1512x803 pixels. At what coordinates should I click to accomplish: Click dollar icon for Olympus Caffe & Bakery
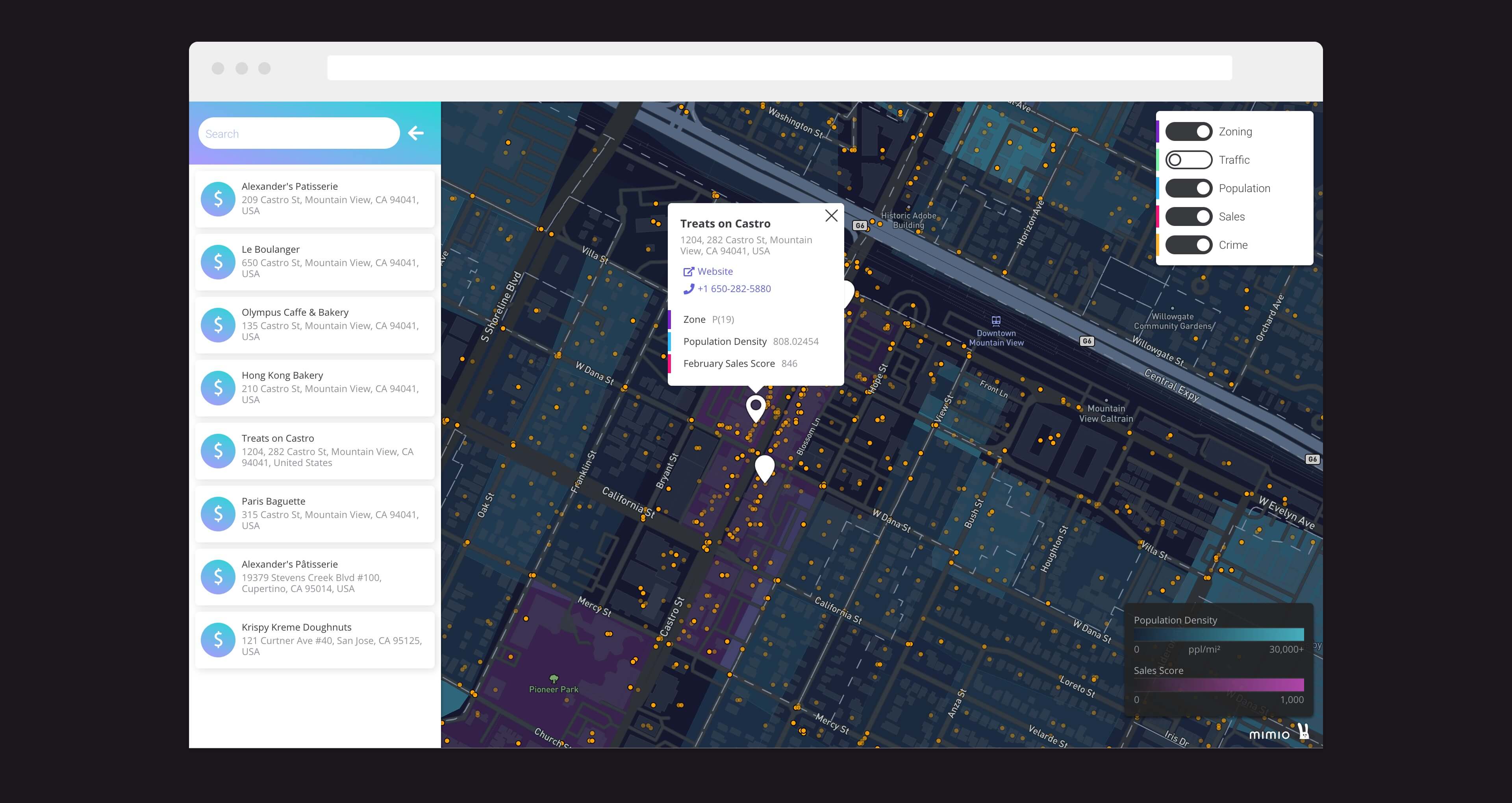218,325
